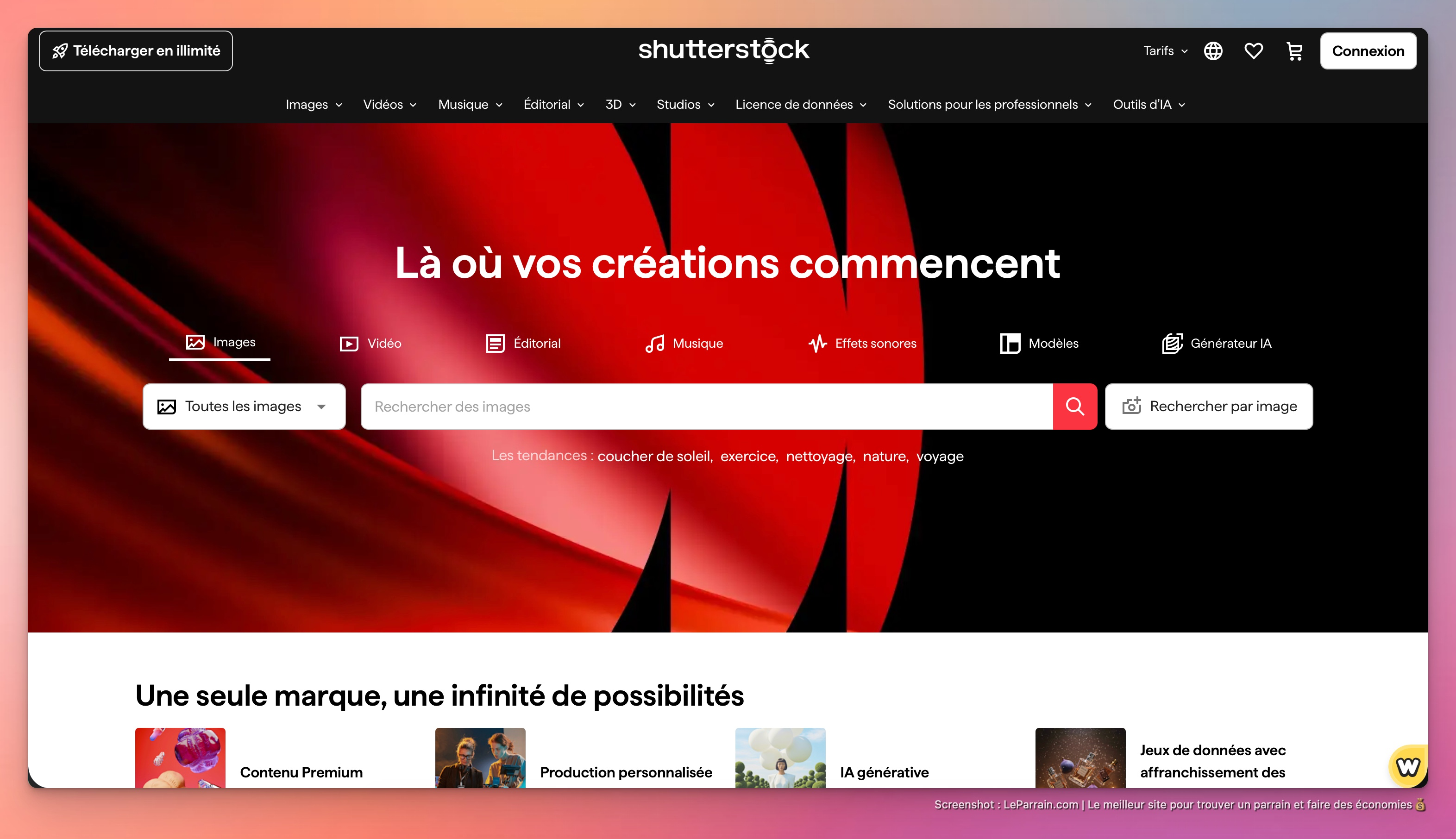This screenshot has width=1456, height=839.
Task: Open the shopping cart icon
Action: pos(1294,51)
